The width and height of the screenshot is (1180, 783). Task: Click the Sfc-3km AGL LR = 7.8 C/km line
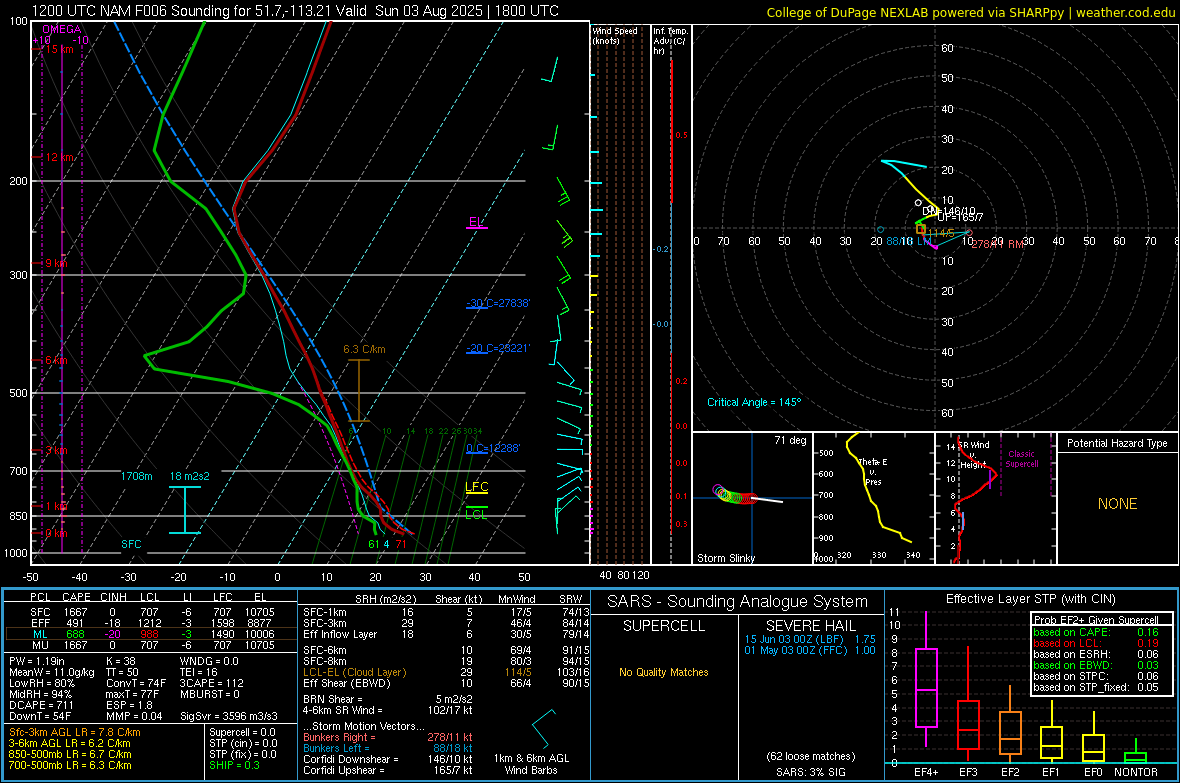(x=75, y=732)
